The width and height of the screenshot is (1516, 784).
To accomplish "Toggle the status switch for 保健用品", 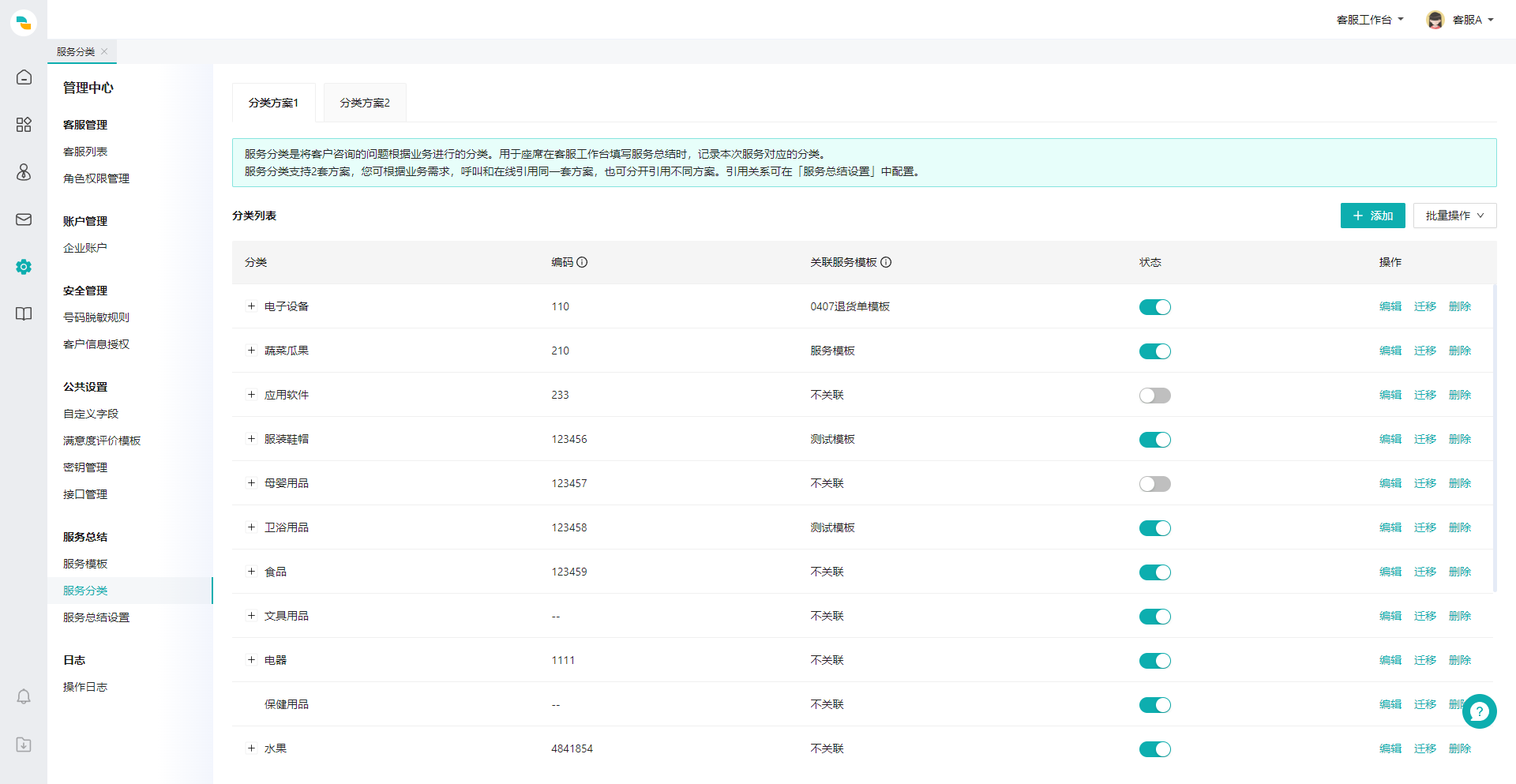I will [1154, 705].
